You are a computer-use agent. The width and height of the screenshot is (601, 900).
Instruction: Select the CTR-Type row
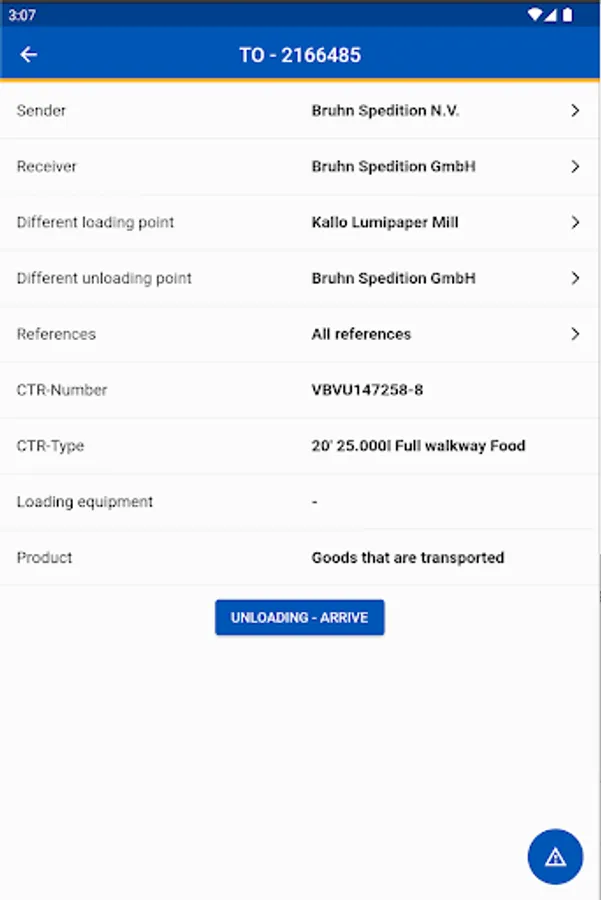pos(300,446)
